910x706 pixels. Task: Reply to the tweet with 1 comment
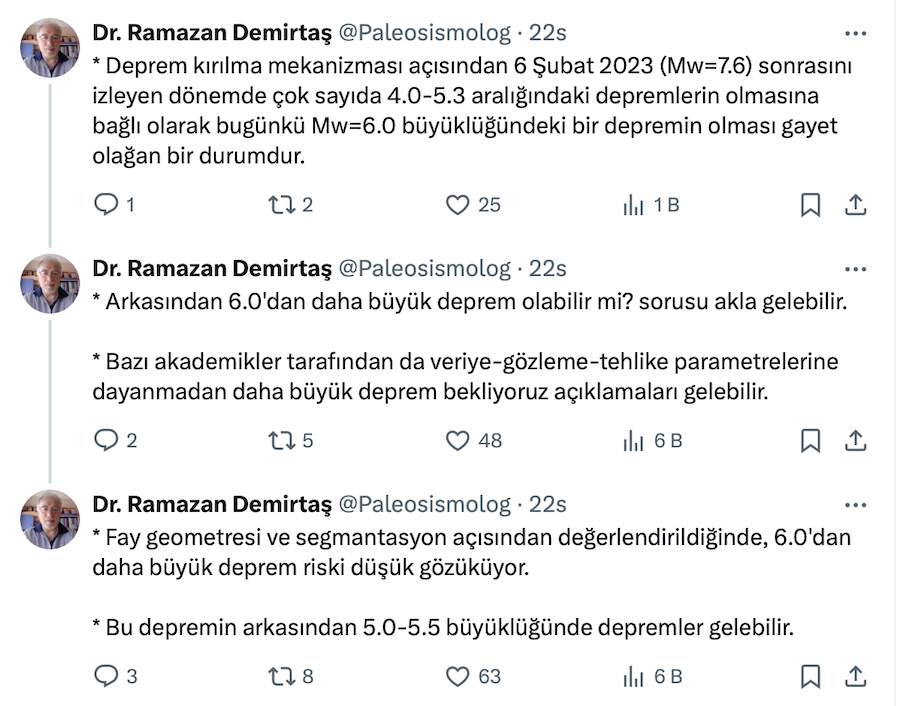point(106,205)
